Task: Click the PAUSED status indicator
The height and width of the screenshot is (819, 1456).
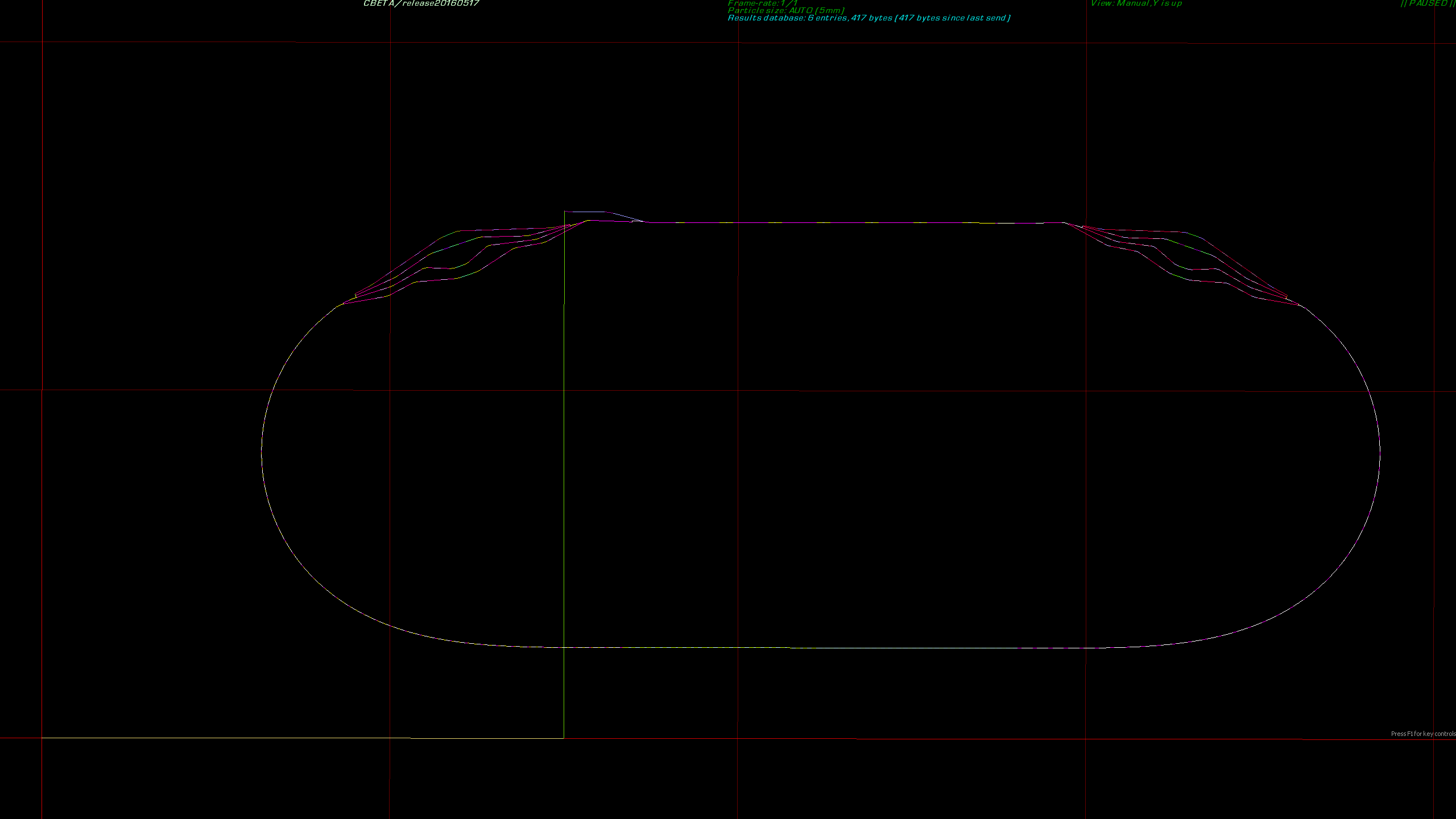Action: coord(1428,3)
